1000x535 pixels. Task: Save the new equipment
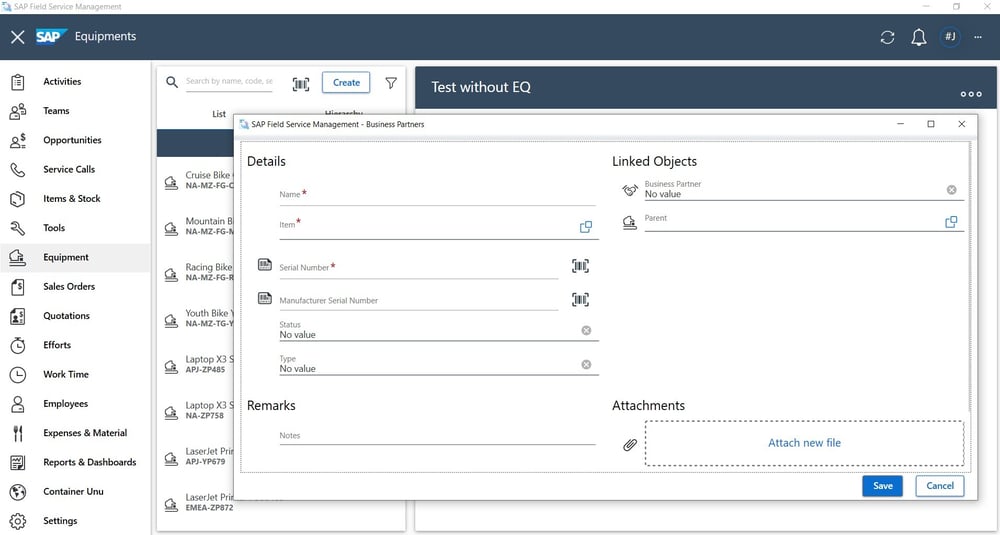[x=882, y=485]
